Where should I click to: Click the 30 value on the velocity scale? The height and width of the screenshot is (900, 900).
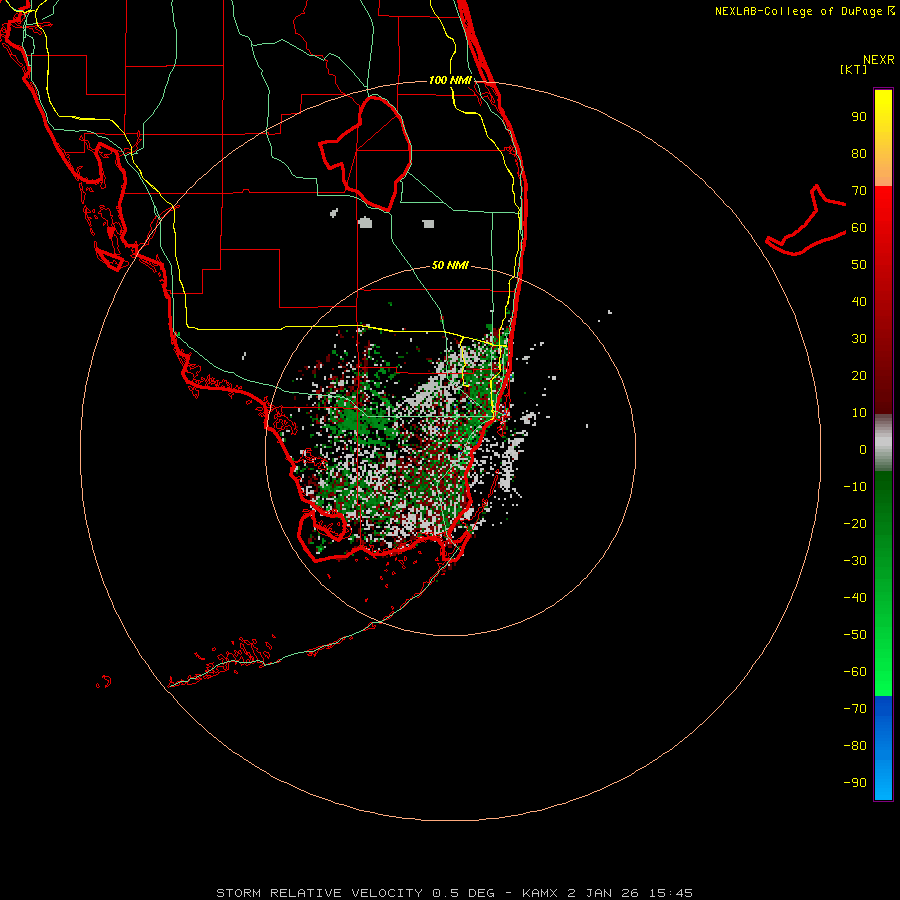tap(859, 339)
